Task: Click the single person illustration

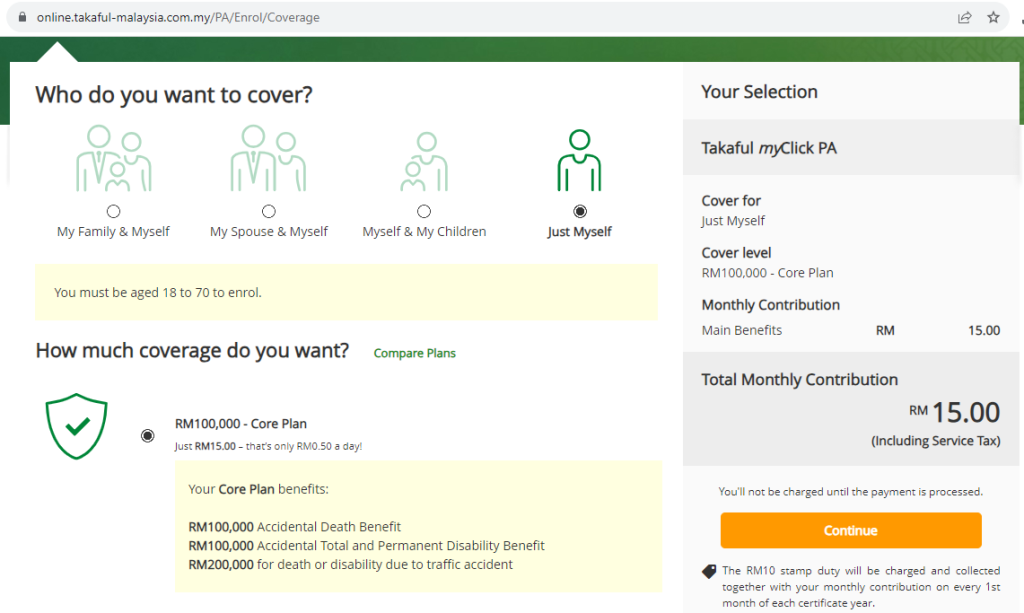Action: click(579, 160)
